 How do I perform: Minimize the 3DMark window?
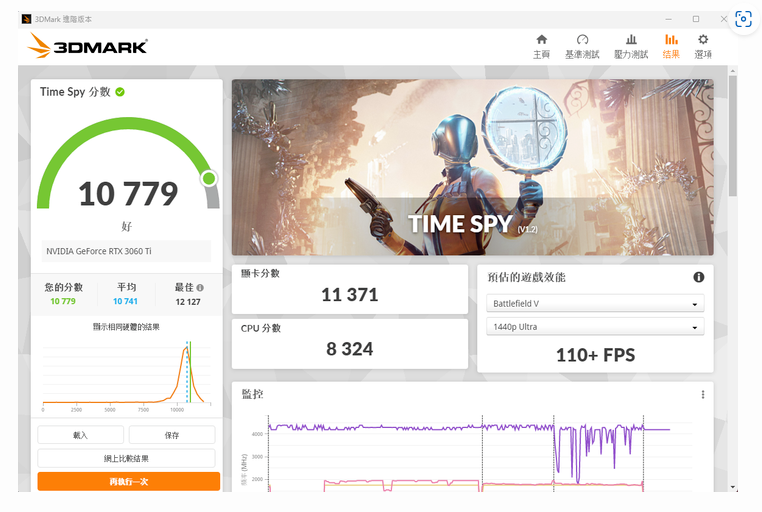668,19
